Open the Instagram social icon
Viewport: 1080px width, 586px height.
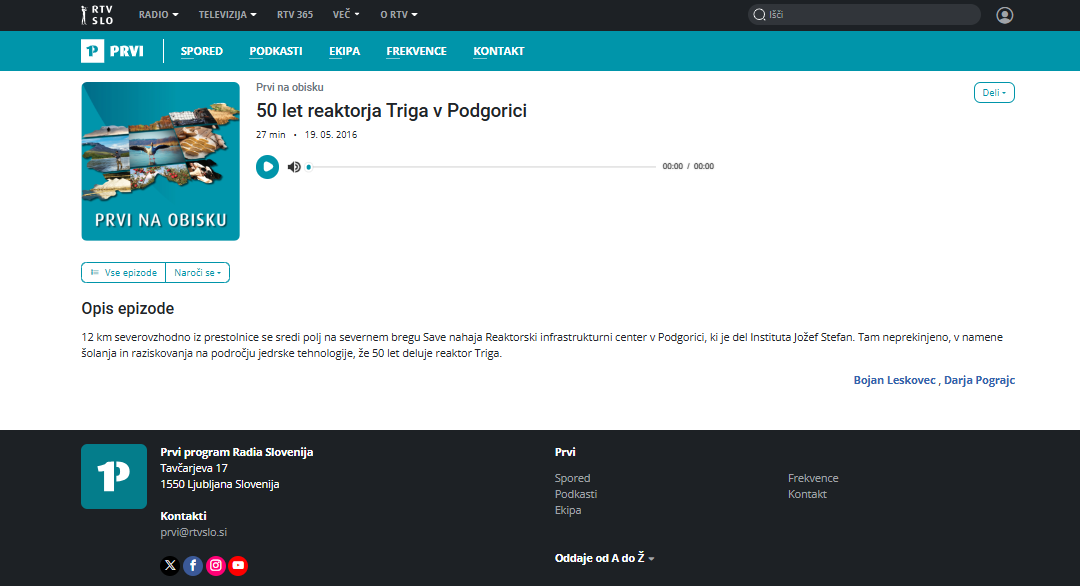[216, 565]
